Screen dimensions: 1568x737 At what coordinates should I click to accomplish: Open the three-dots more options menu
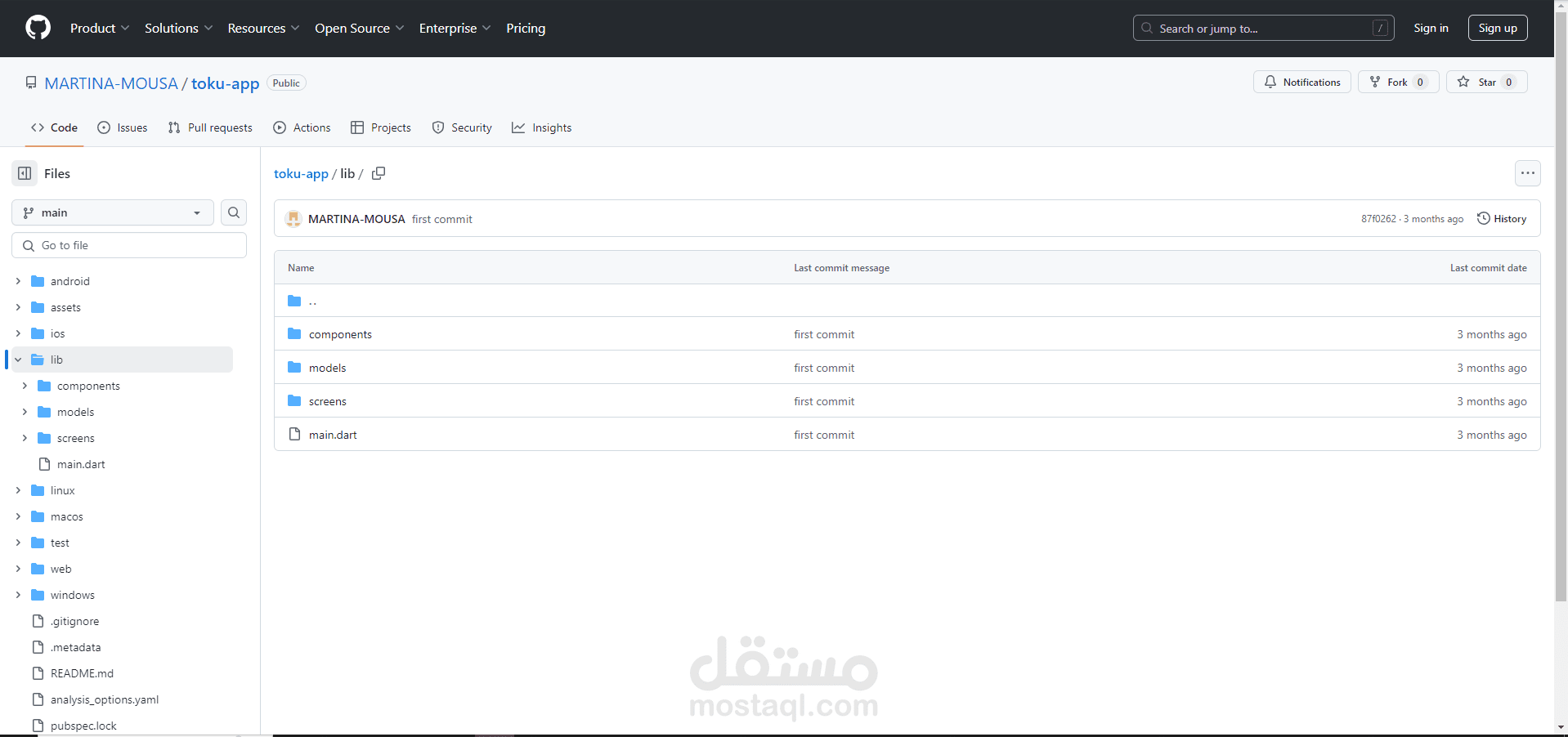(1527, 173)
